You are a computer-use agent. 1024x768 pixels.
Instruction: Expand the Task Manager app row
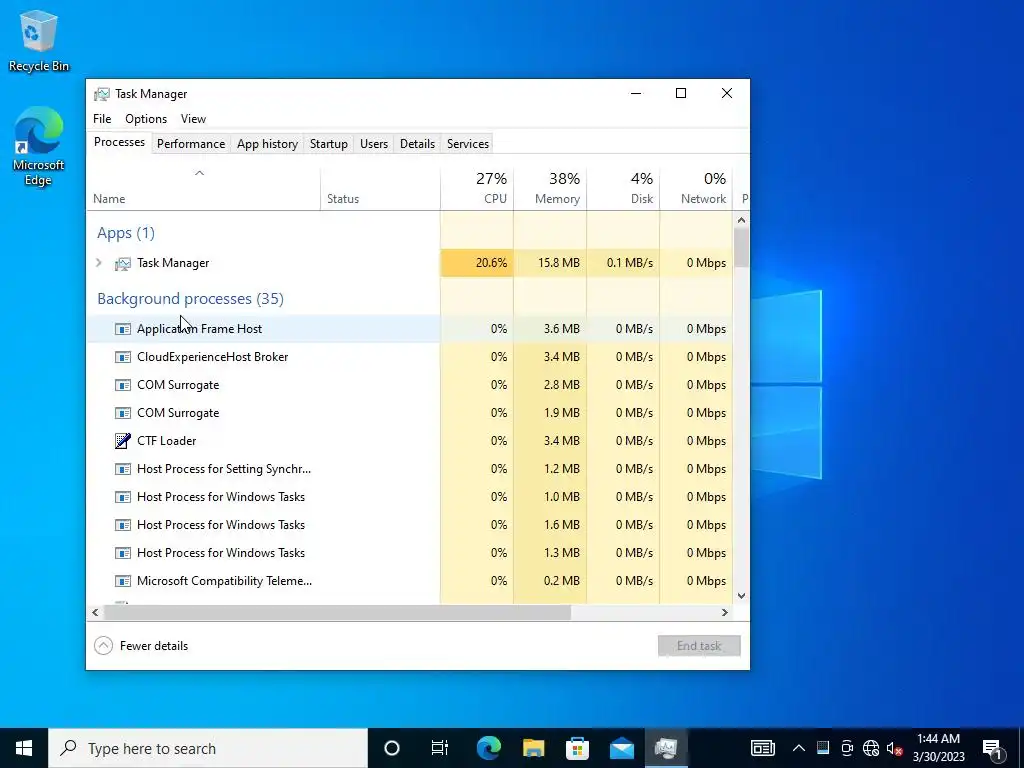click(99, 263)
